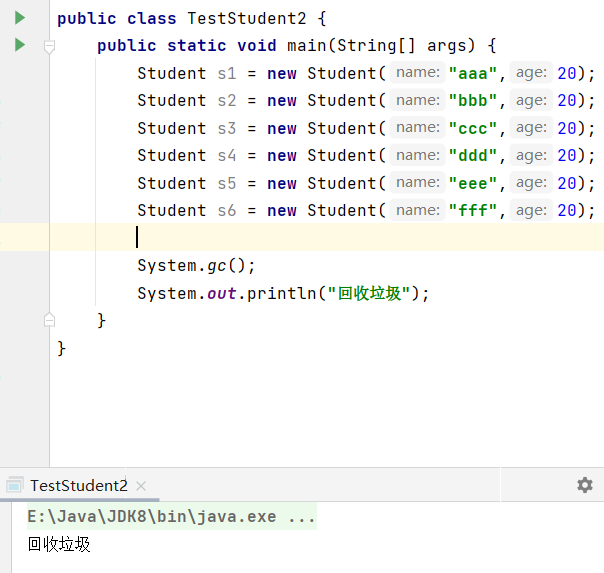Collapse the main method's closing fold marker
Image resolution: width=604 pixels, height=573 pixels.
[49, 320]
